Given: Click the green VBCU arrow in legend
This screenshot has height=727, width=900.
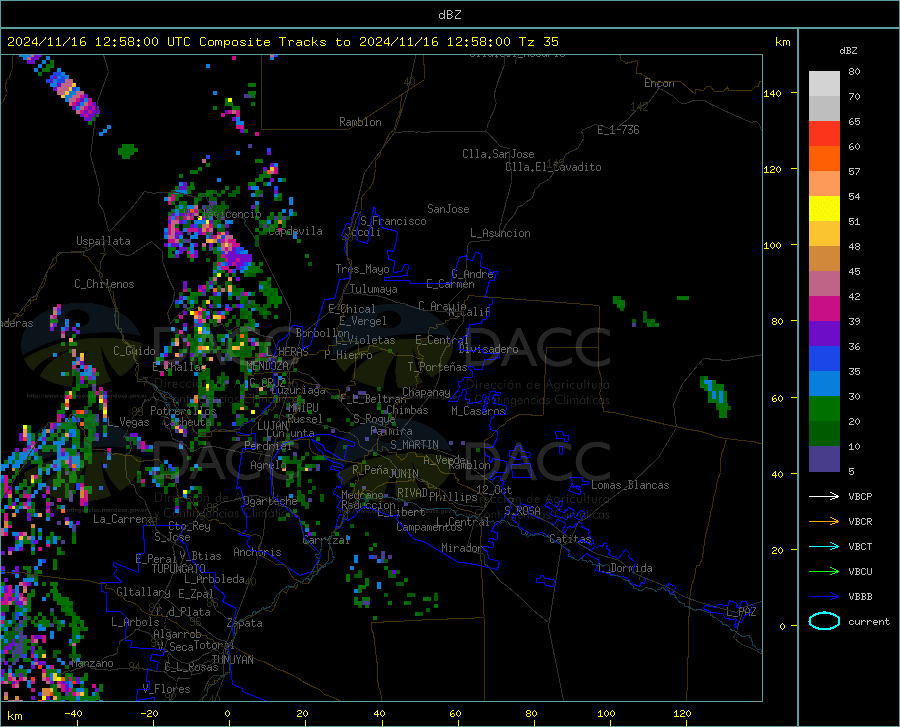Looking at the screenshot, I should pos(824,572).
